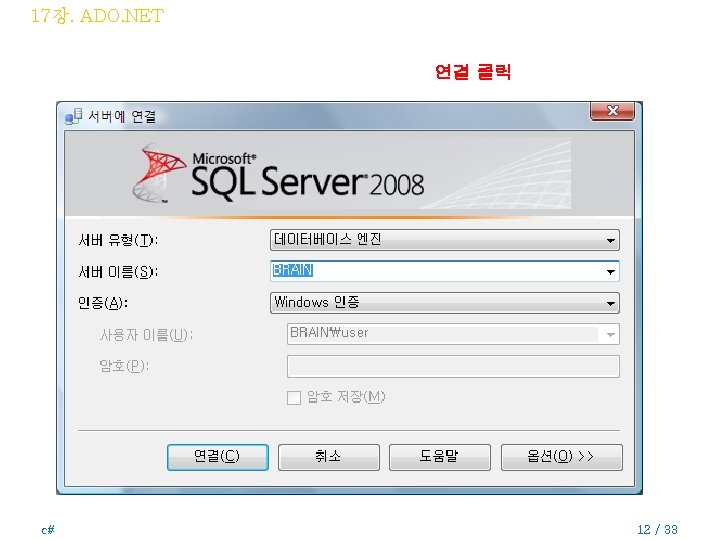Click the 서버 이름(S) label
720x540 pixels.
click(x=118, y=272)
